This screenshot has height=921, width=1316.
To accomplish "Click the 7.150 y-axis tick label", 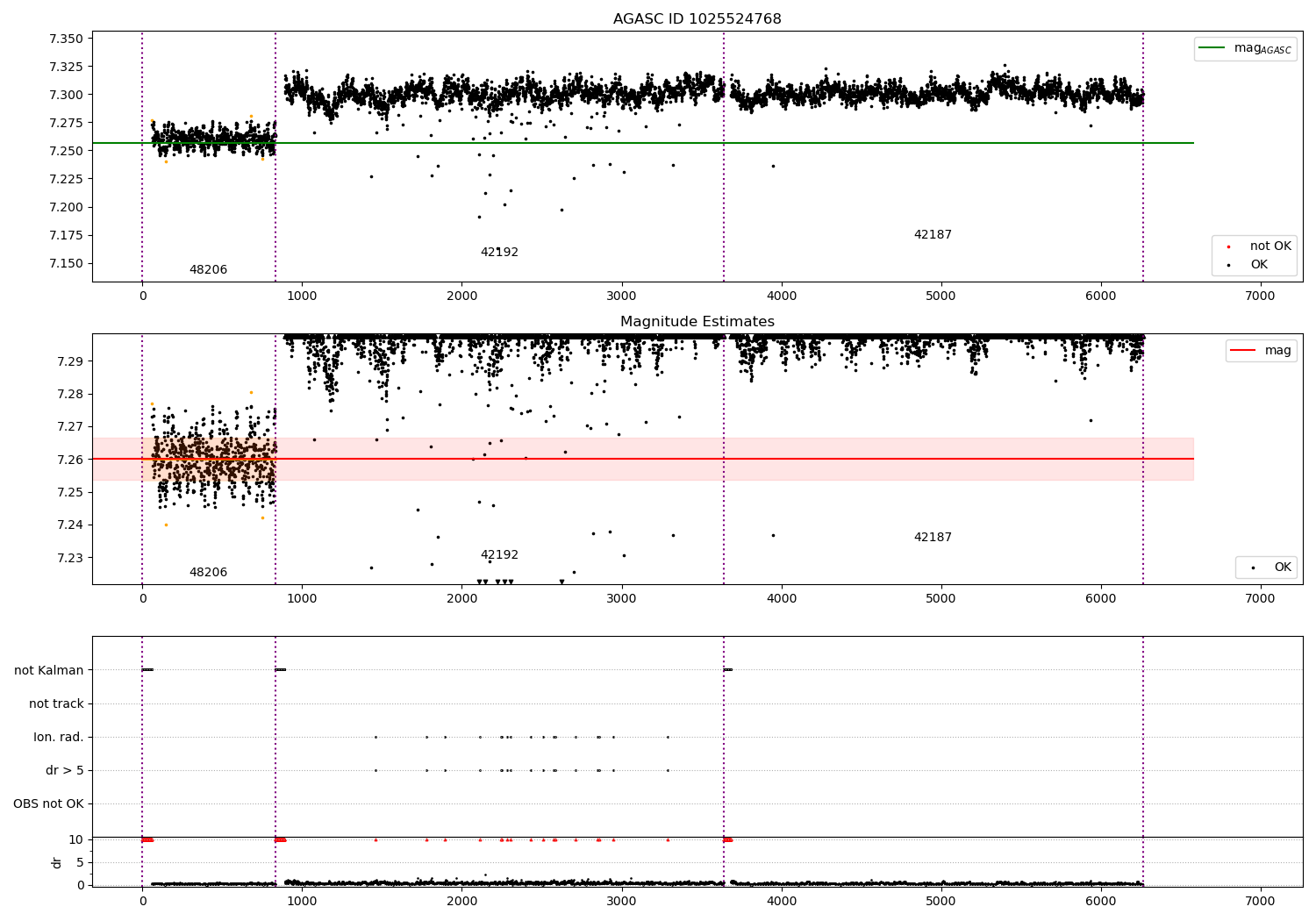I will [66, 263].
